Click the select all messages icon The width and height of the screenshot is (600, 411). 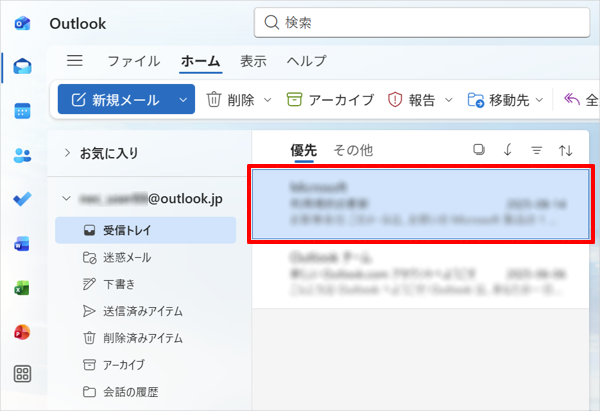click(x=479, y=150)
